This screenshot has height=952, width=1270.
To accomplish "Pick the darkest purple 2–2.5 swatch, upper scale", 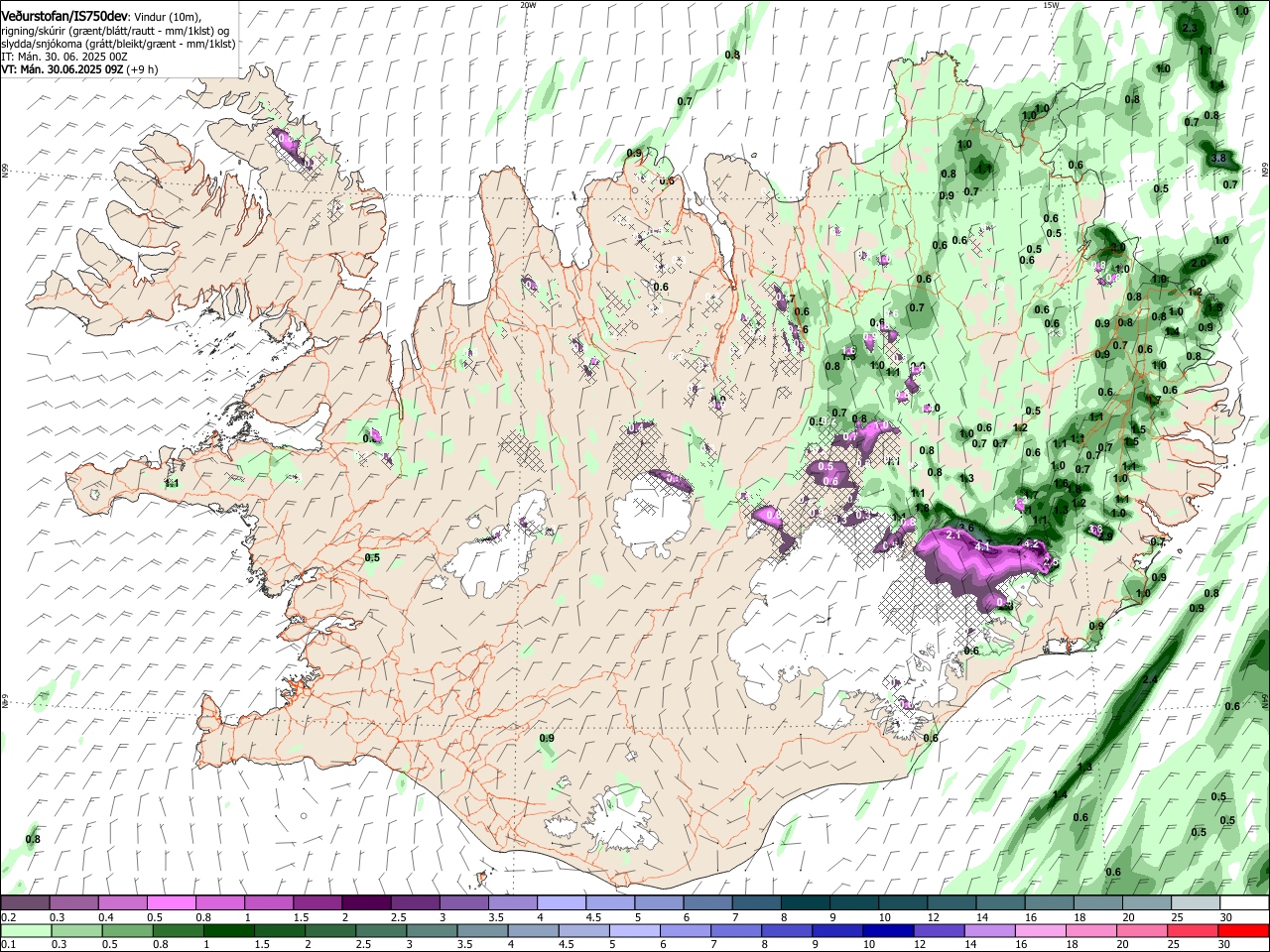I will 366,902.
